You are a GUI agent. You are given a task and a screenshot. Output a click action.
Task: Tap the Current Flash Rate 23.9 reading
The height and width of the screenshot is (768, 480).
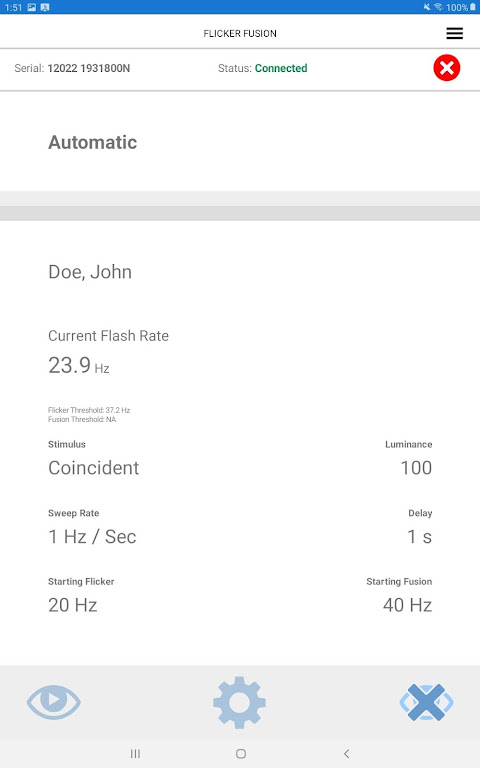(79, 365)
